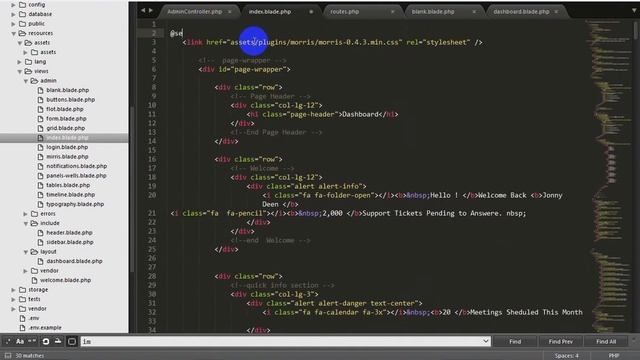Click the file icon for flot.blade.php
Screen dimensions: 640x360
(40, 109)
